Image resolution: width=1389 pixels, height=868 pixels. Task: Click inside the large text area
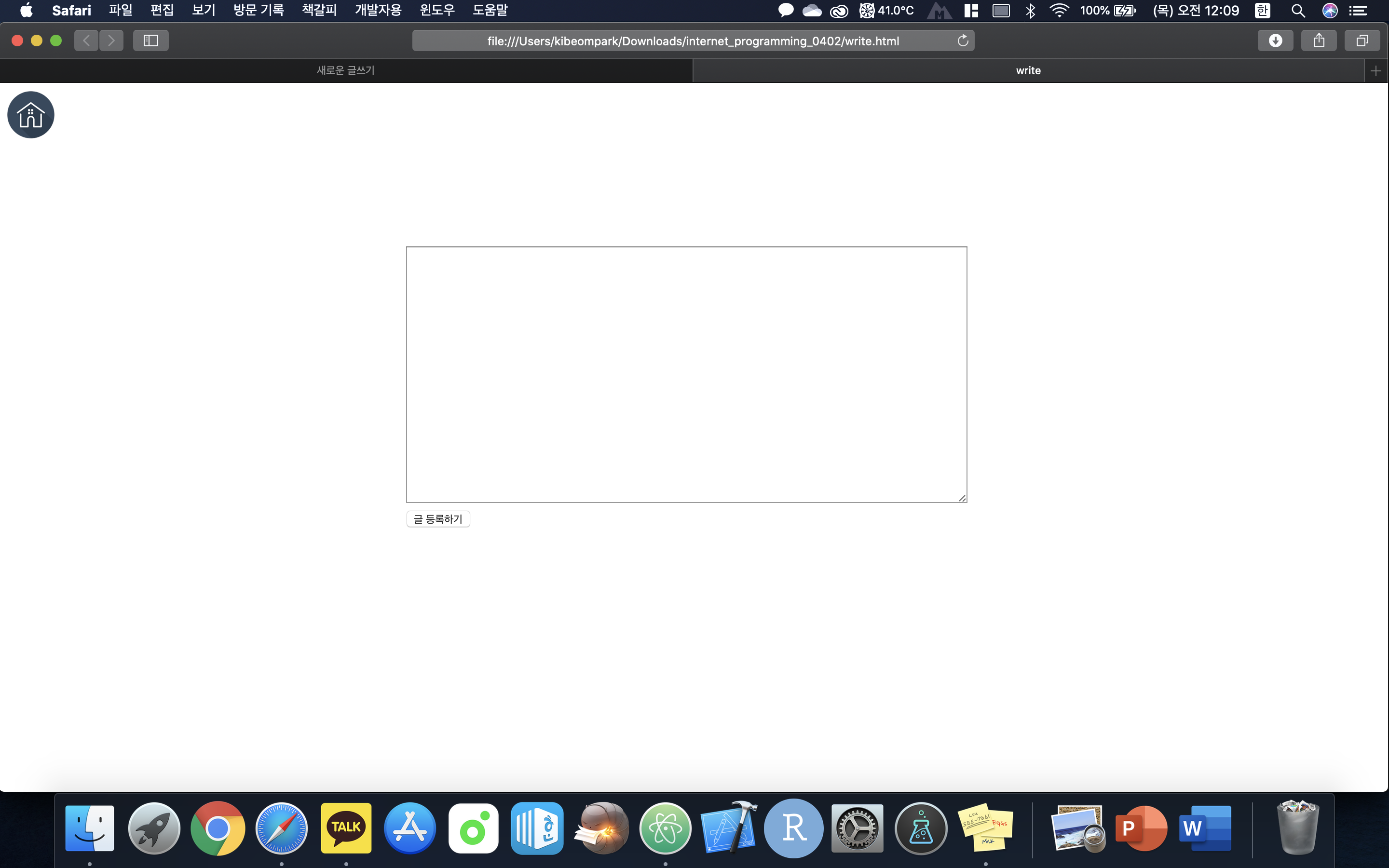coord(686,374)
